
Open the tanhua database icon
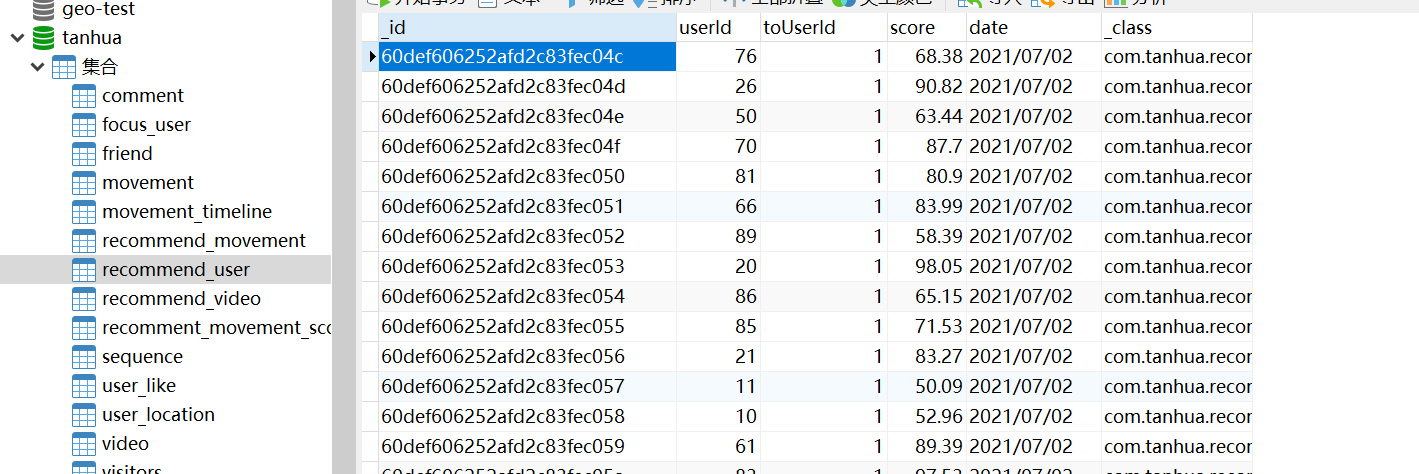pyautogui.click(x=44, y=38)
